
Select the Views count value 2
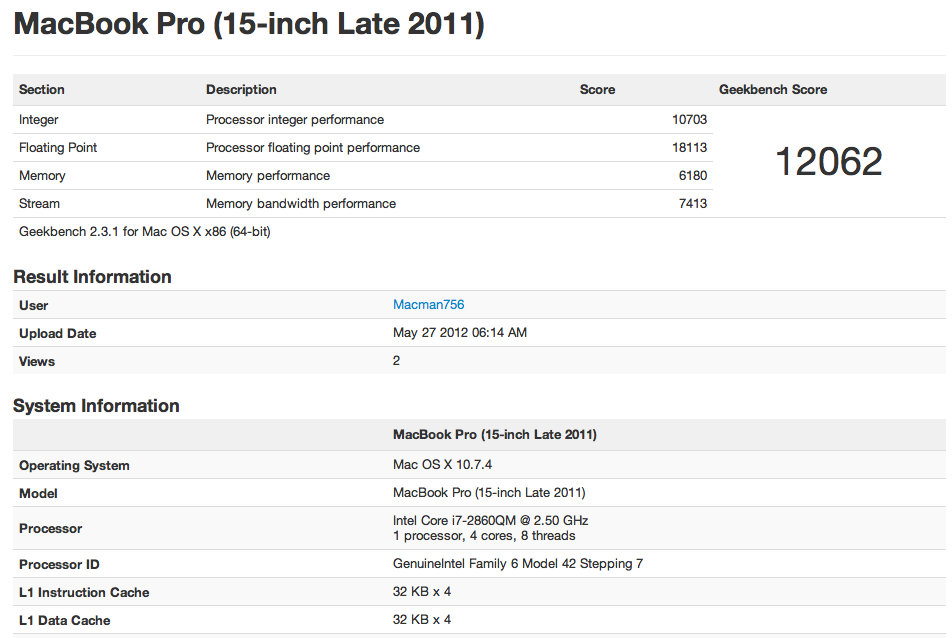pos(396,361)
